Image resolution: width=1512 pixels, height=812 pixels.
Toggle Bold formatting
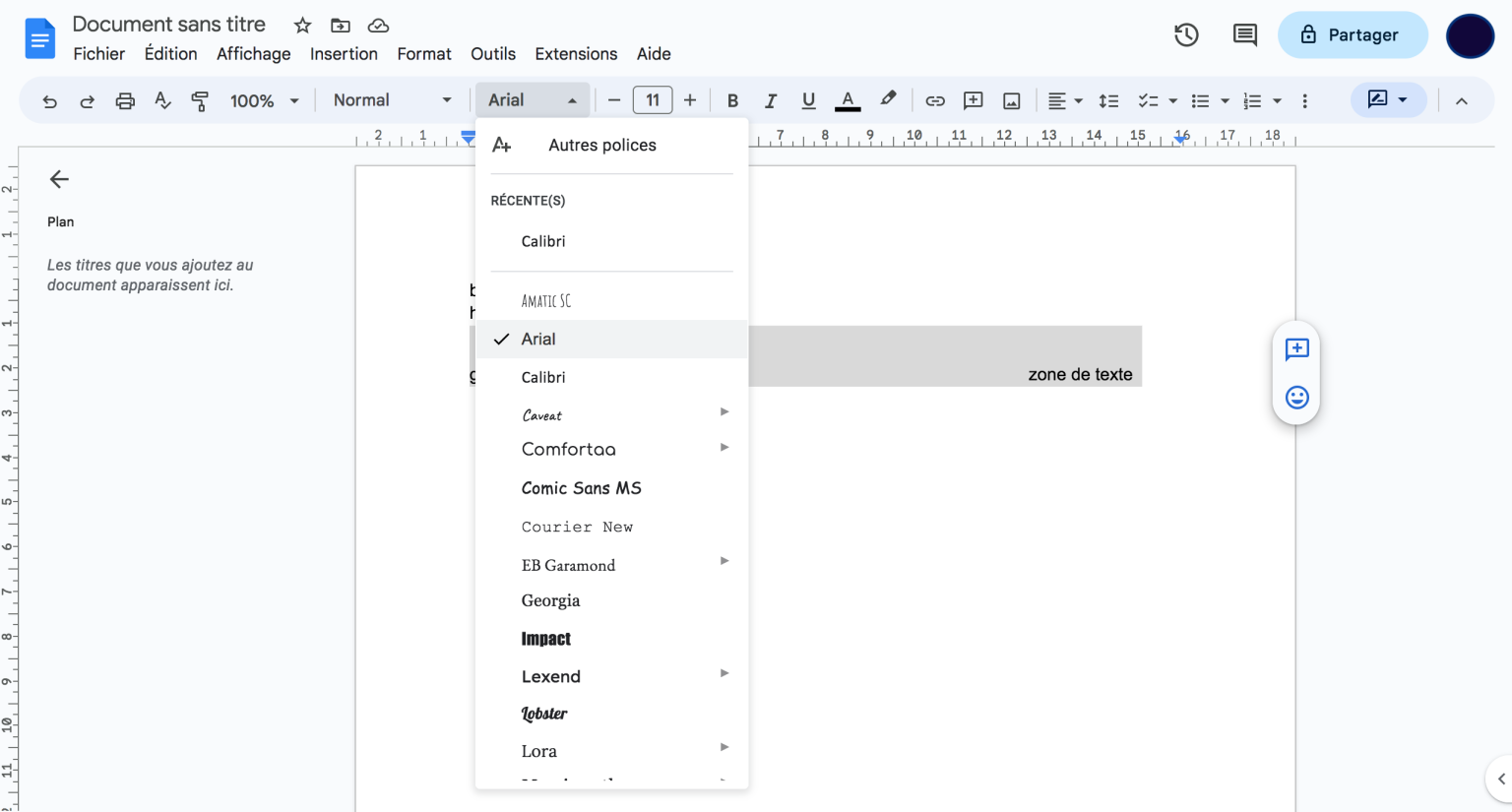click(x=732, y=100)
